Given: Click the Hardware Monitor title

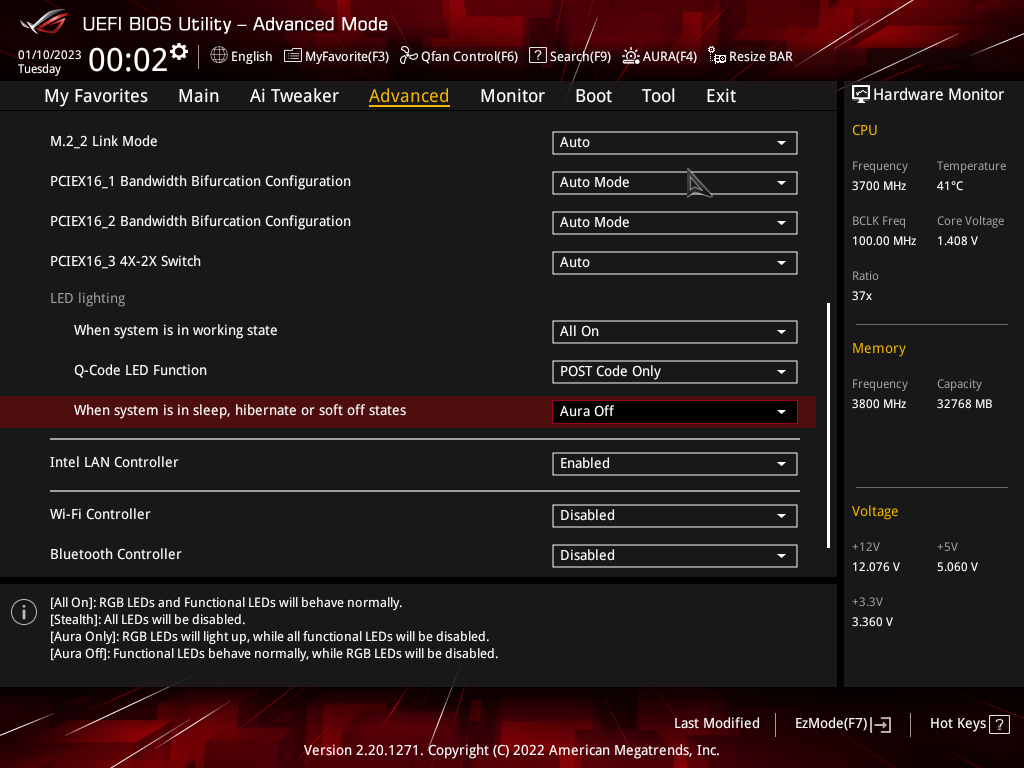Looking at the screenshot, I should (x=938, y=95).
